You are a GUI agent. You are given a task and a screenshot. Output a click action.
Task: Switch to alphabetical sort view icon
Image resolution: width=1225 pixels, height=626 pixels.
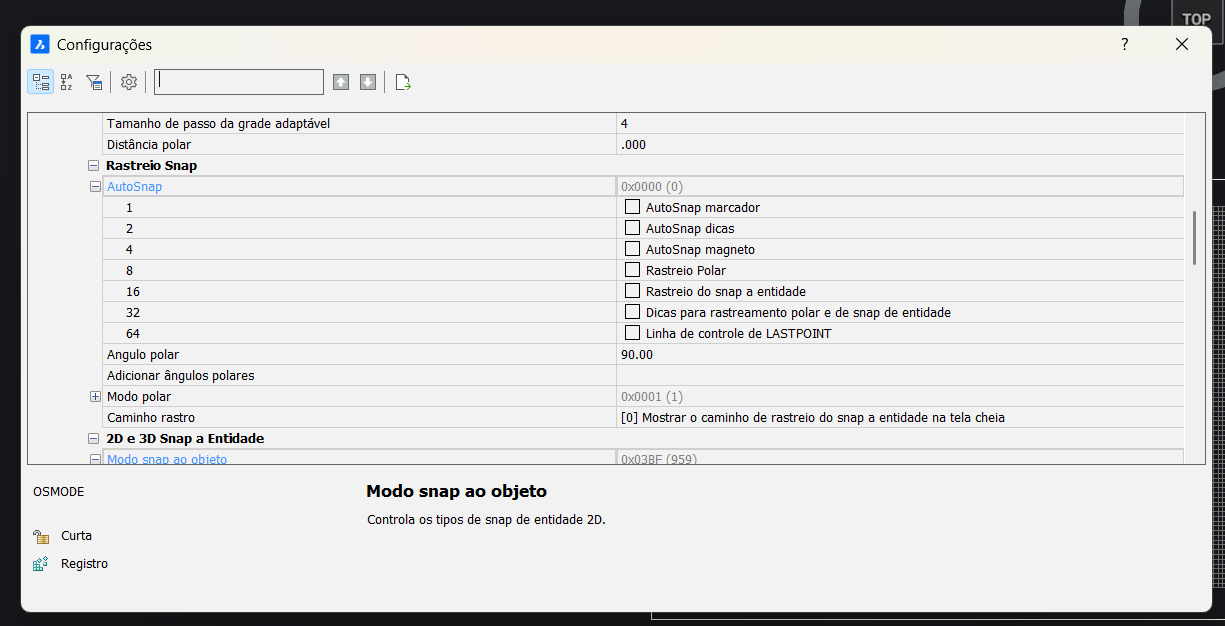tap(67, 82)
